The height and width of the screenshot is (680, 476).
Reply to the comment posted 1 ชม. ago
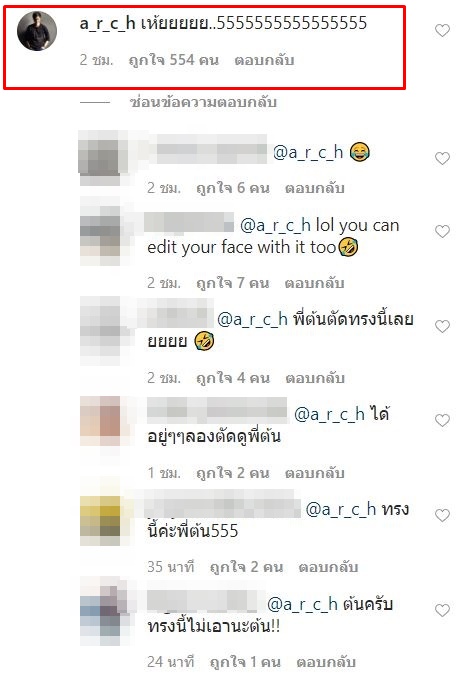[315, 473]
